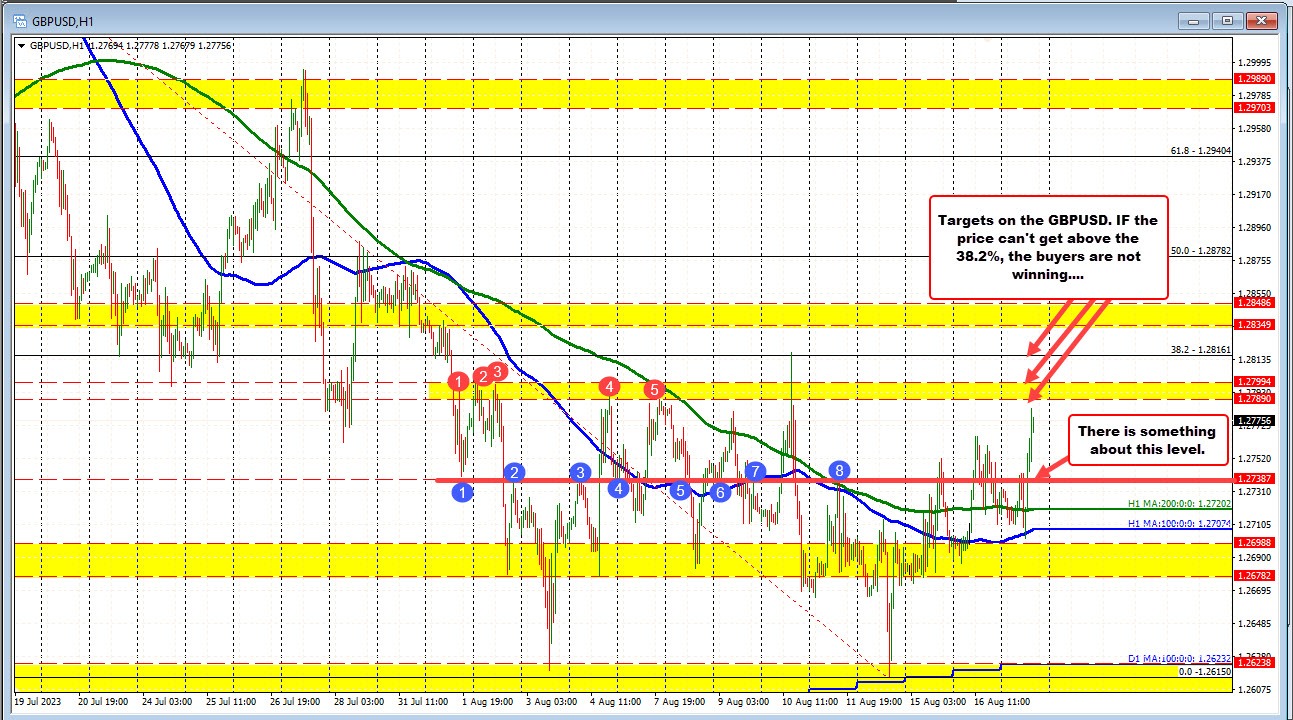Screen dimensions: 1293x720
Task: Select red circle marker "1" on the chart
Action: 459,382
